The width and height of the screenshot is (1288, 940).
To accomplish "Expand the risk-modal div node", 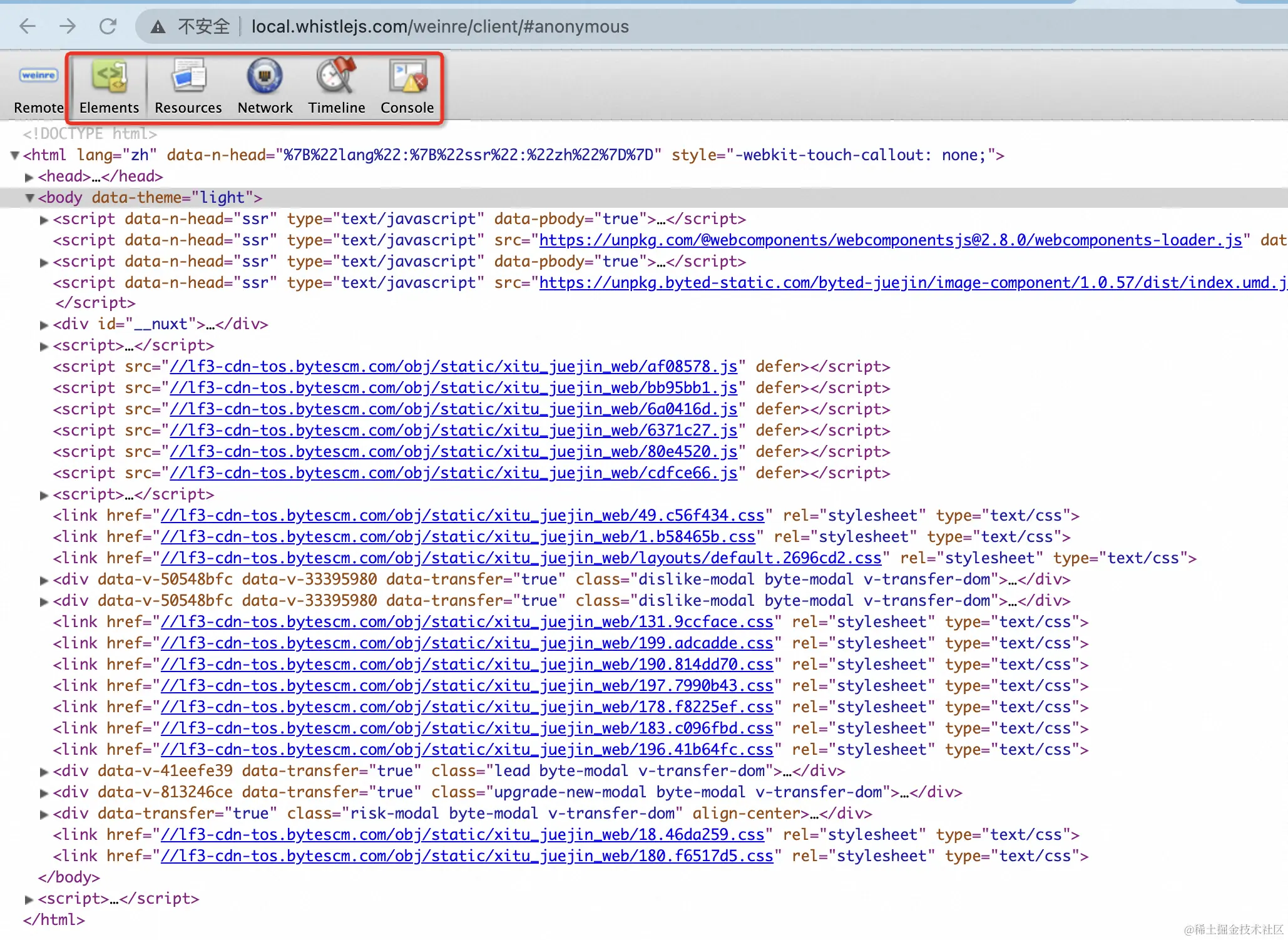I will pyautogui.click(x=44, y=814).
